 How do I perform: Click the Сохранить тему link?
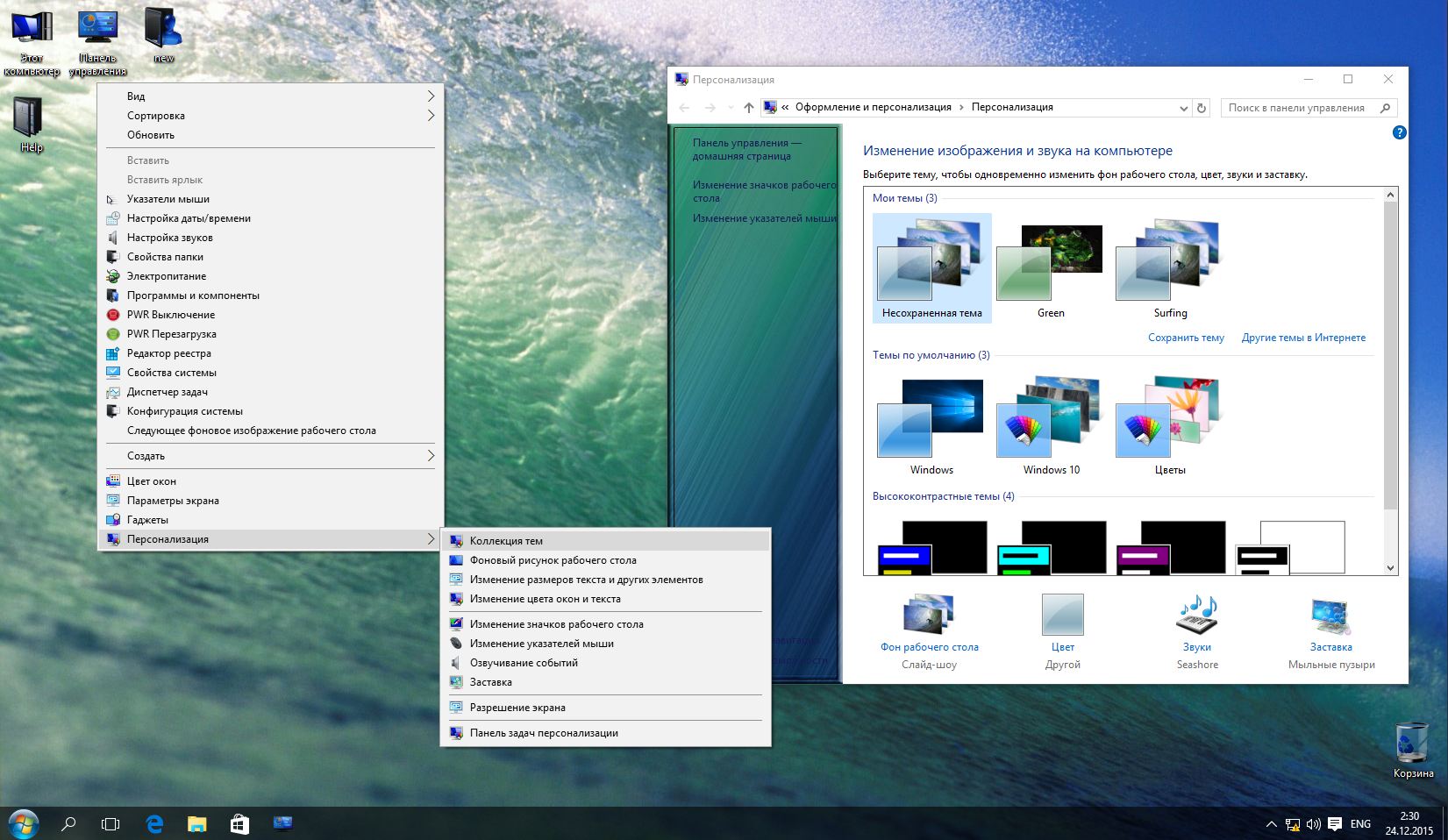pyautogui.click(x=1186, y=338)
